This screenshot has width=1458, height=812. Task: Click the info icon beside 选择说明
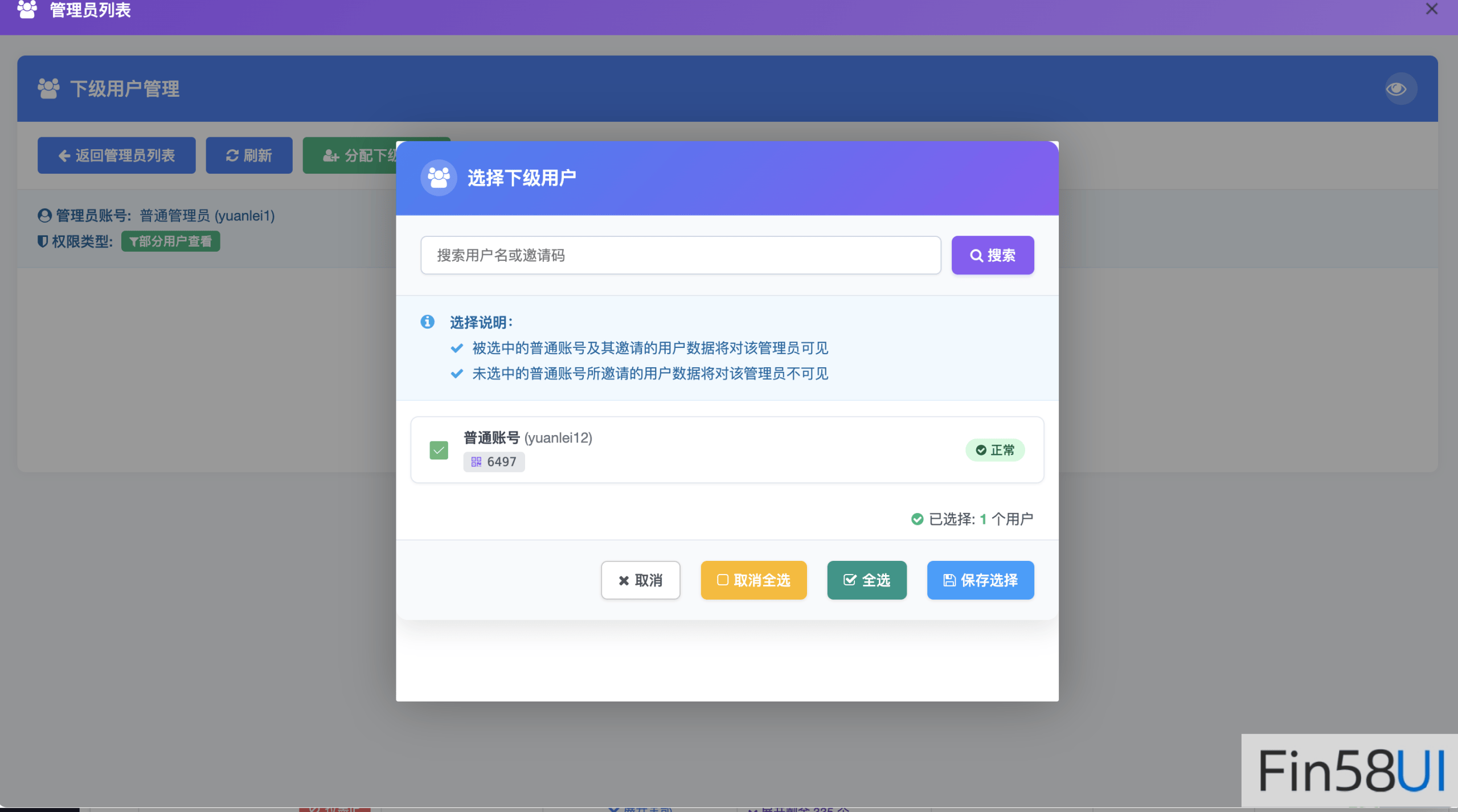pyautogui.click(x=427, y=322)
